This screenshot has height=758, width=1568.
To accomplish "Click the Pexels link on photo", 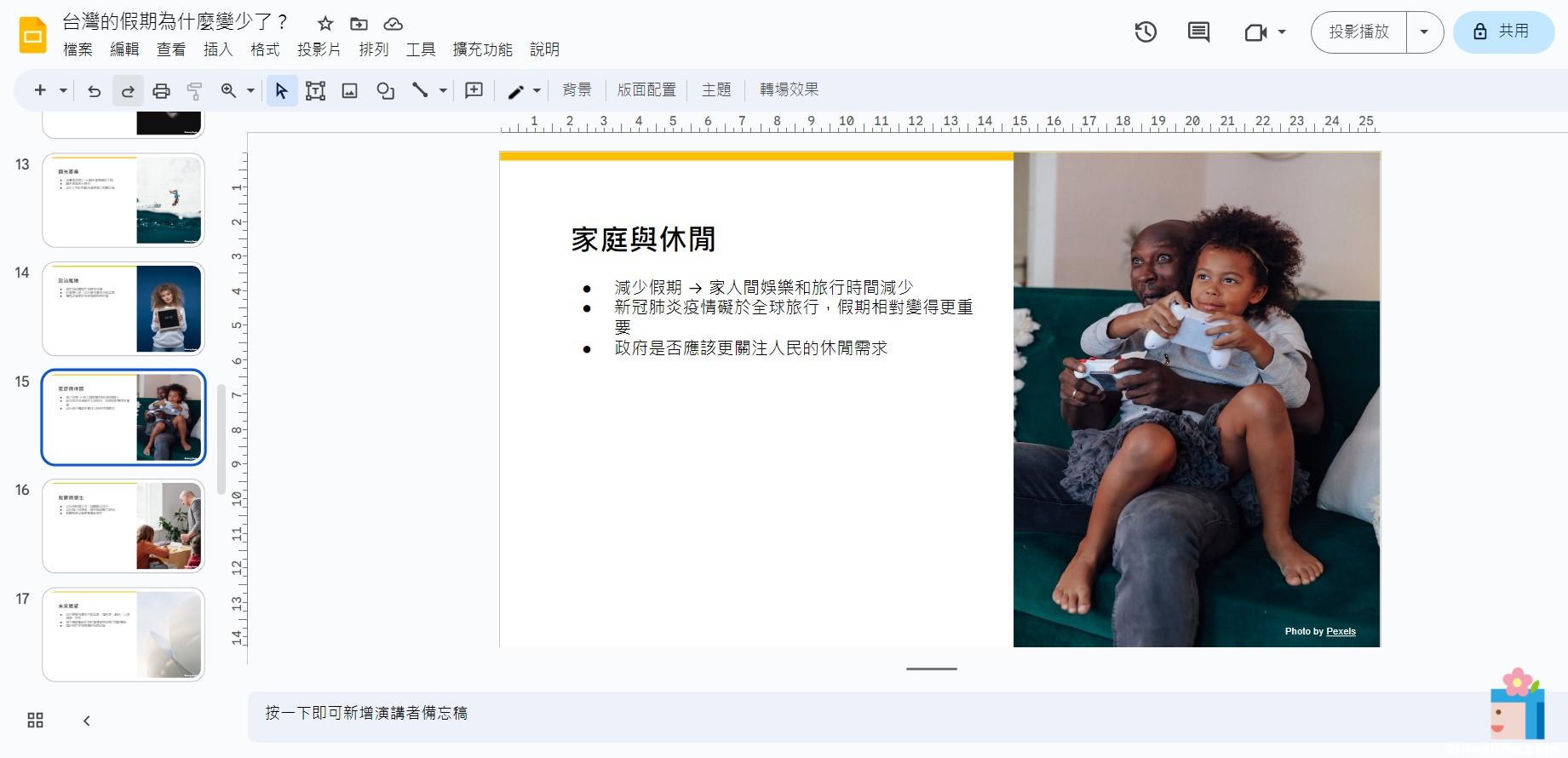I will click(1341, 631).
